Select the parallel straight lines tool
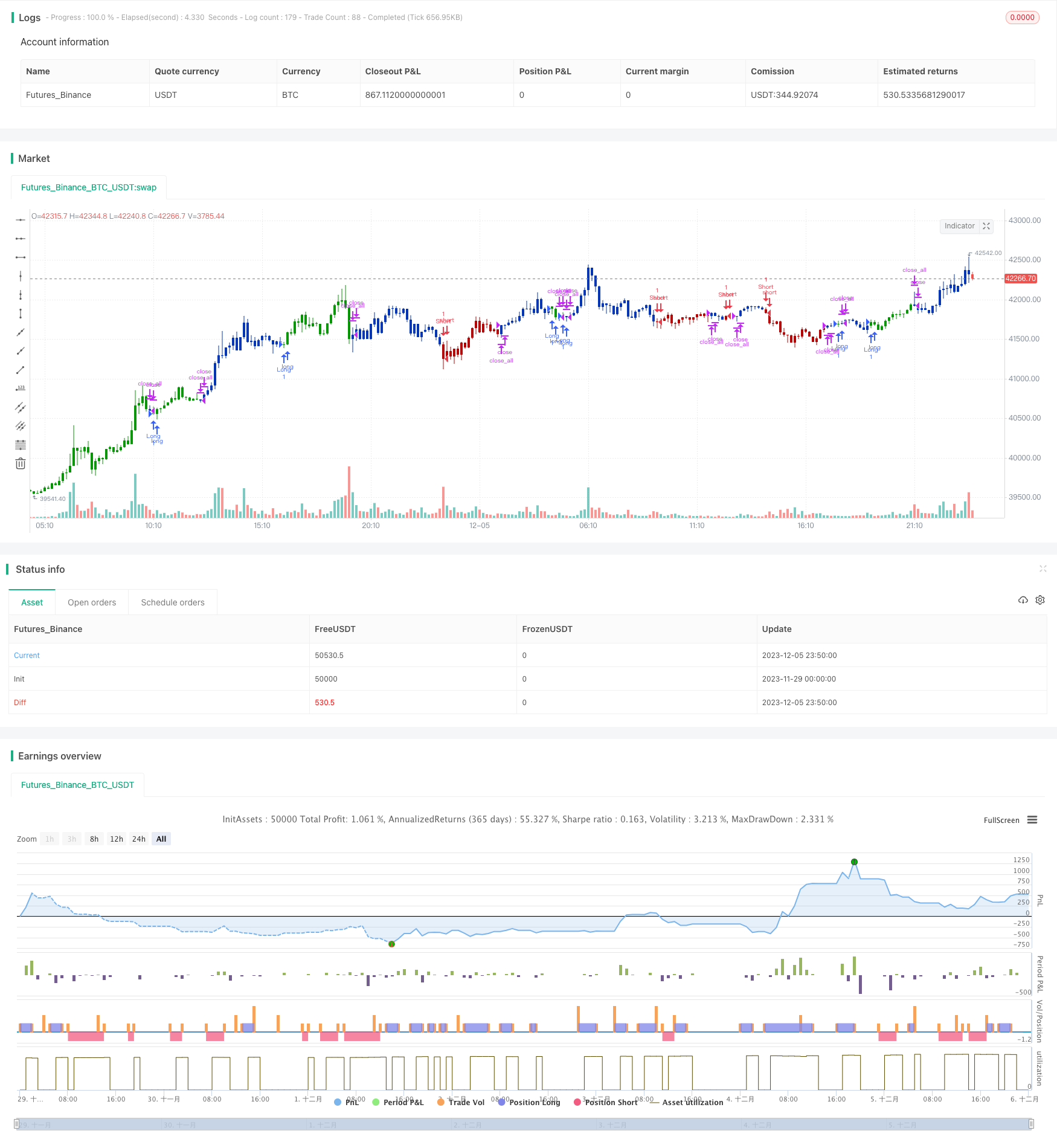This screenshot has height=1148, width=1057. [21, 426]
